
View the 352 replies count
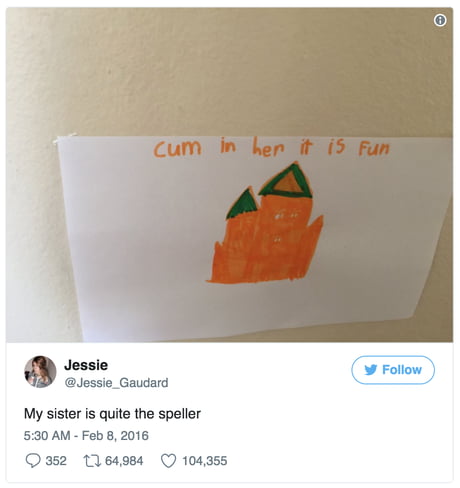coord(56,461)
